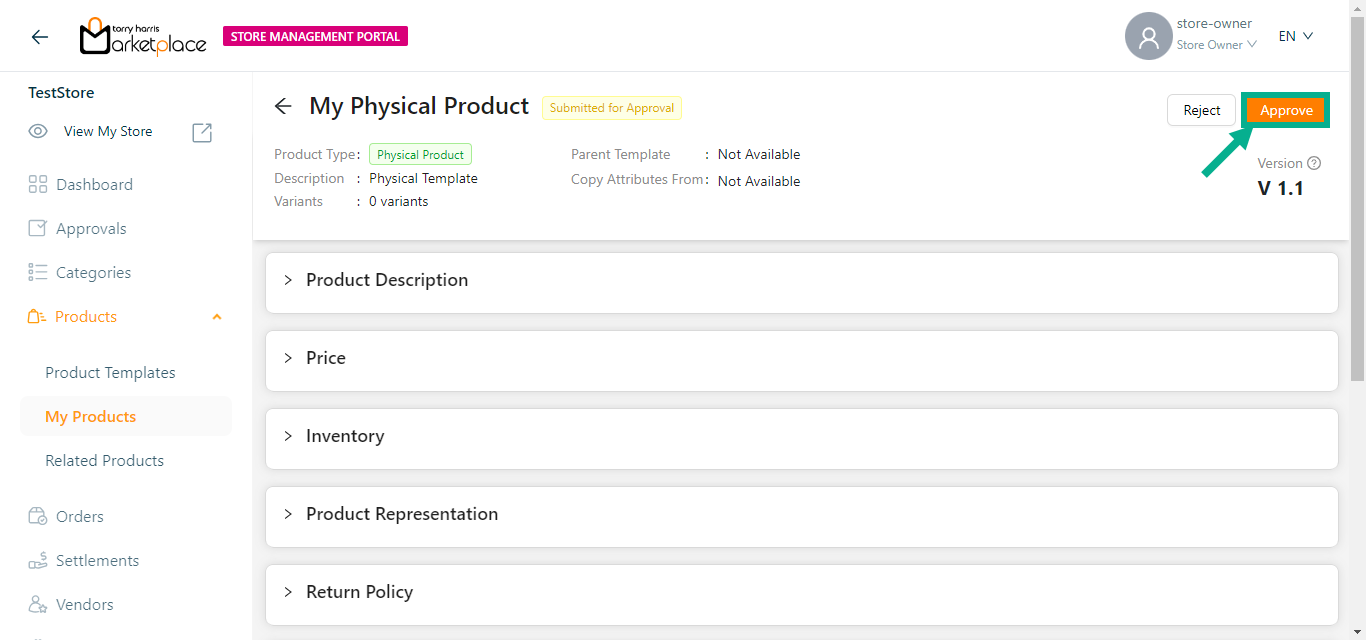The width and height of the screenshot is (1366, 640).
Task: Go back using arrow beside product title
Action: (x=283, y=107)
